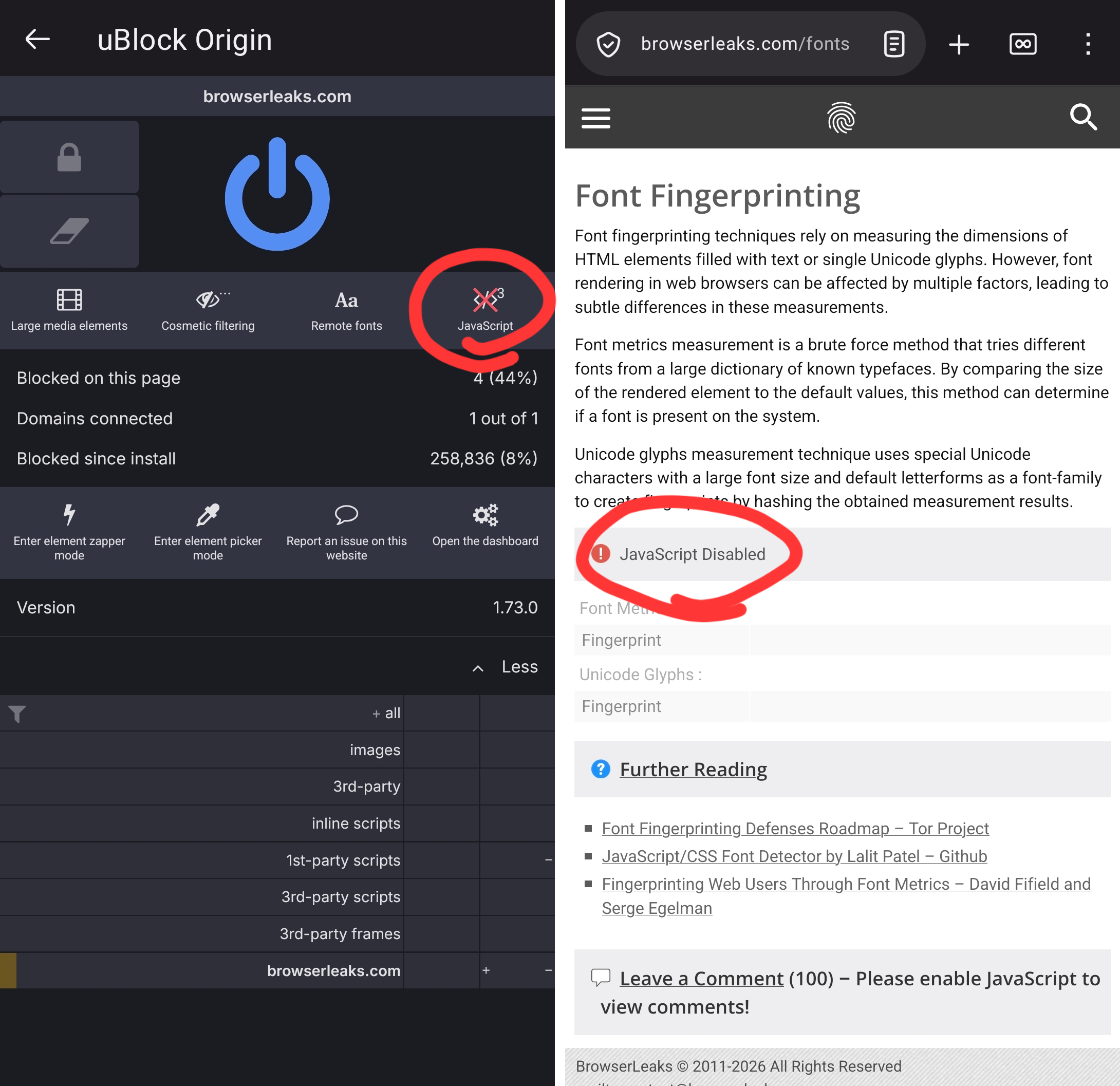The height and width of the screenshot is (1086, 1120).
Task: Select the 'inline scripts' firewall row
Action: pos(277,823)
